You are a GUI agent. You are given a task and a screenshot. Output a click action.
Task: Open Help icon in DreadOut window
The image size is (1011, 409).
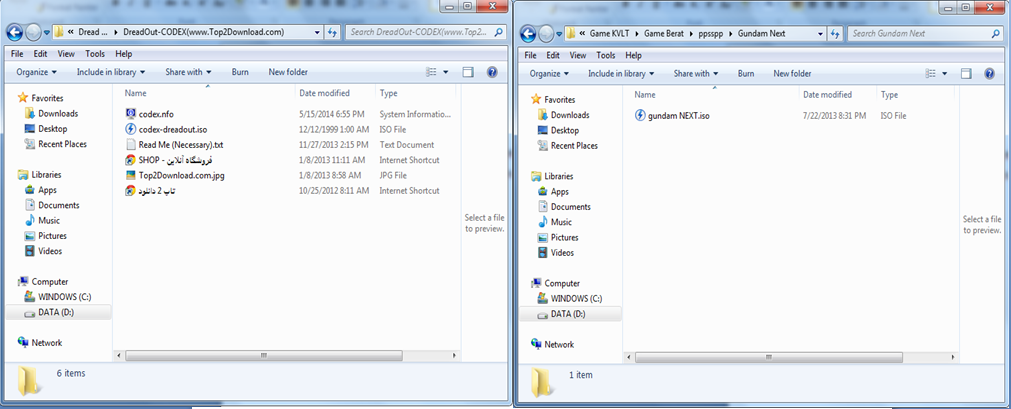(491, 72)
